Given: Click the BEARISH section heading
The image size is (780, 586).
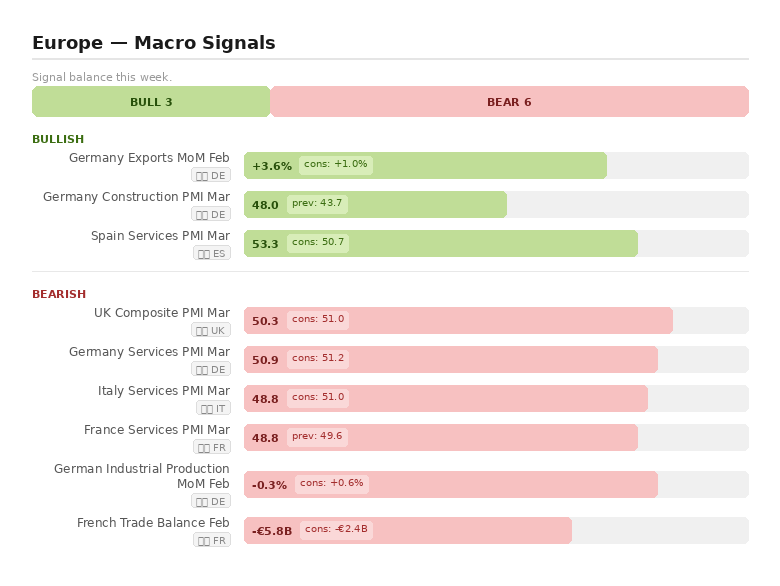Looking at the screenshot, I should click(59, 294).
